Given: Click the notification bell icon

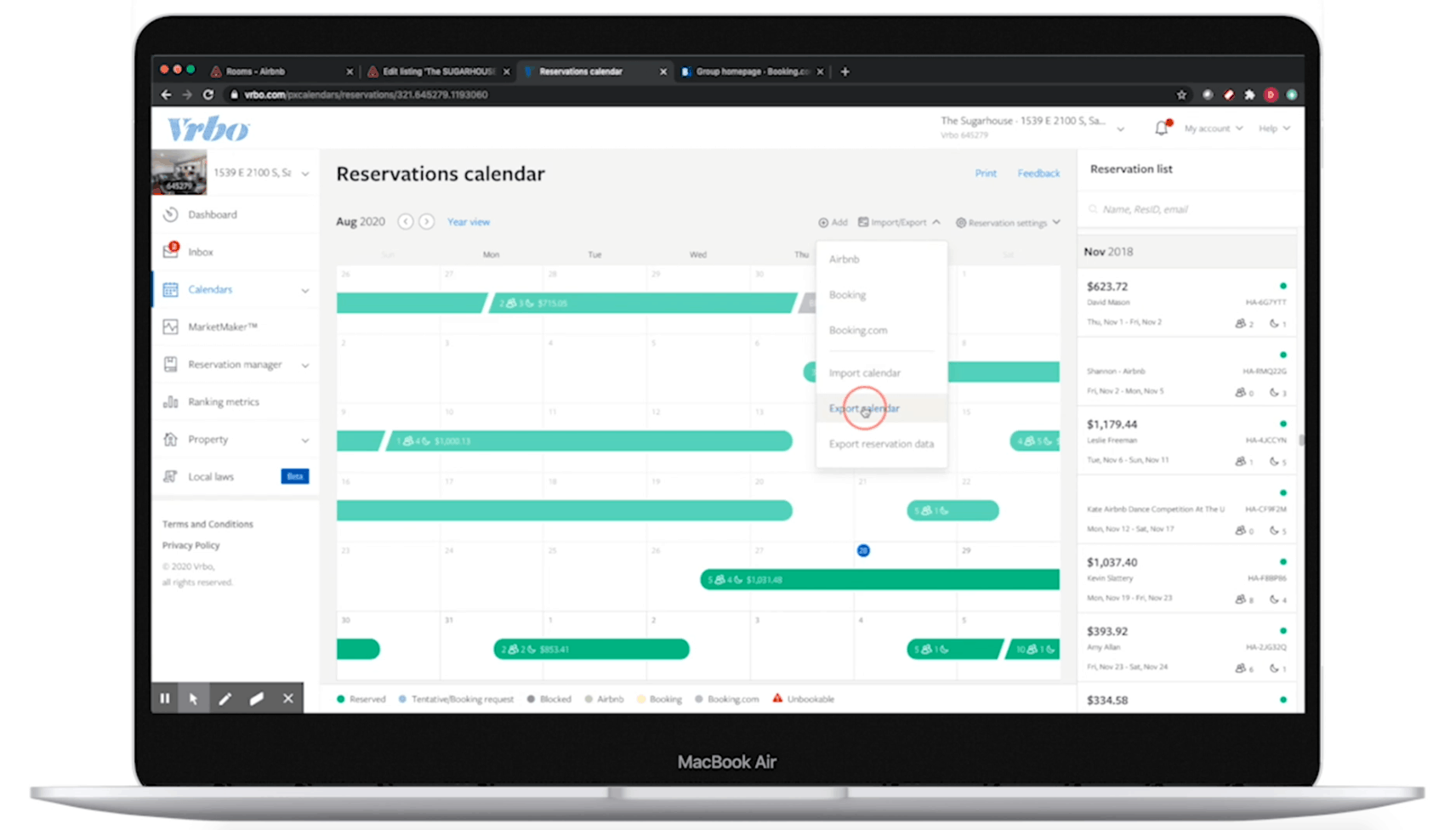Looking at the screenshot, I should [1162, 128].
